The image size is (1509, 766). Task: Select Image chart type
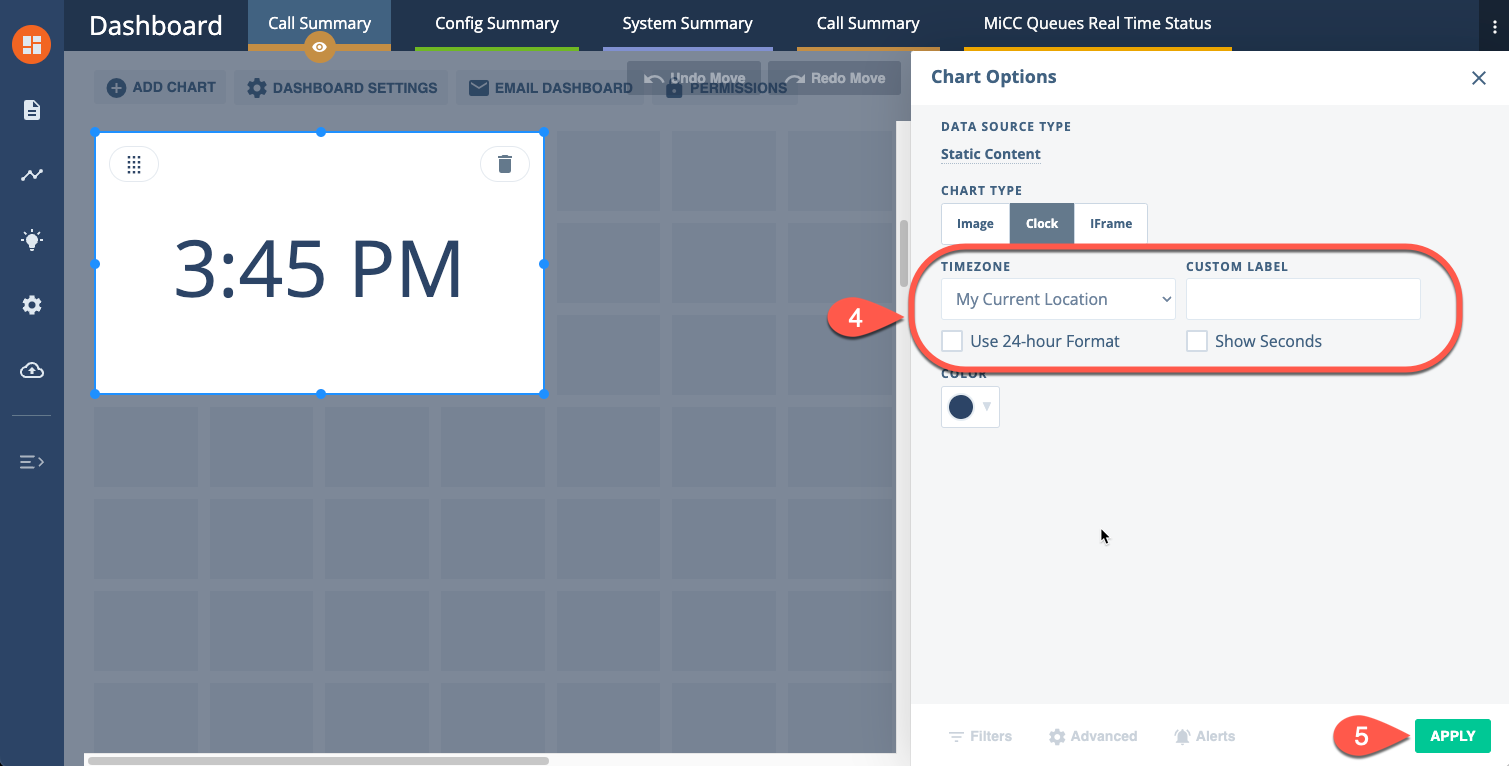pyautogui.click(x=975, y=224)
